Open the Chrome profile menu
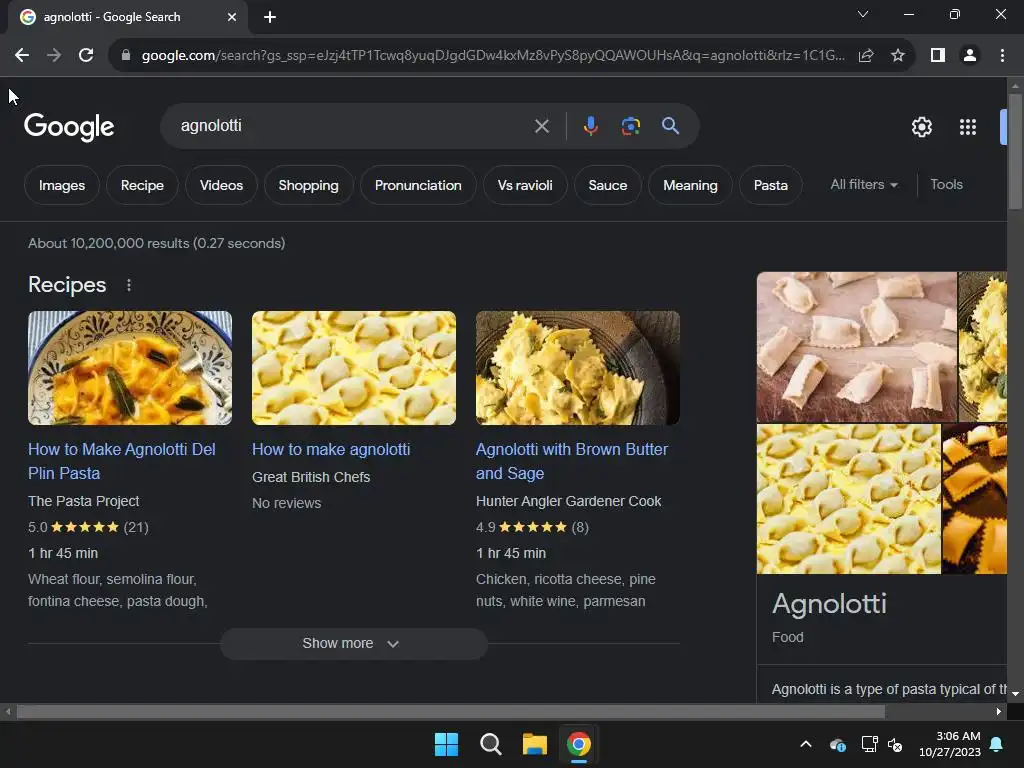 [x=970, y=56]
